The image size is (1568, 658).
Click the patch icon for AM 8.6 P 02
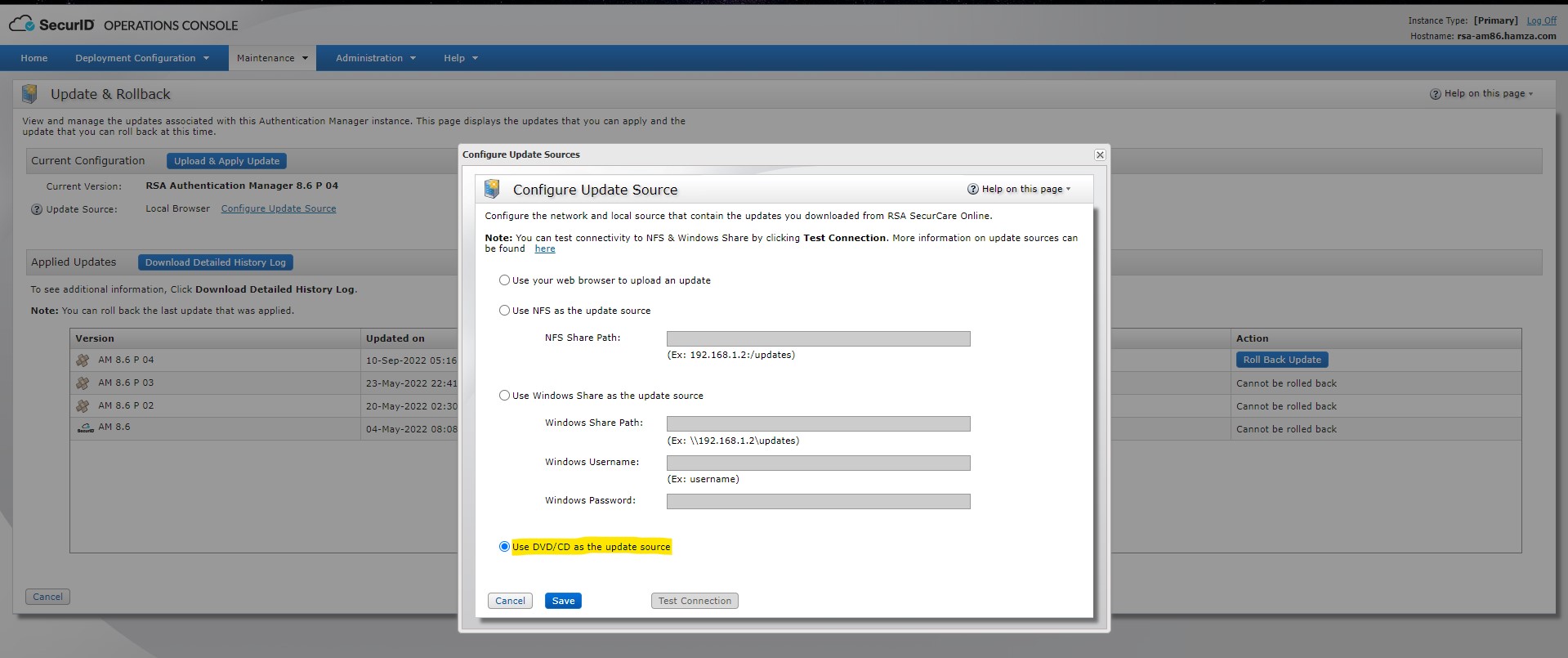pyautogui.click(x=83, y=405)
